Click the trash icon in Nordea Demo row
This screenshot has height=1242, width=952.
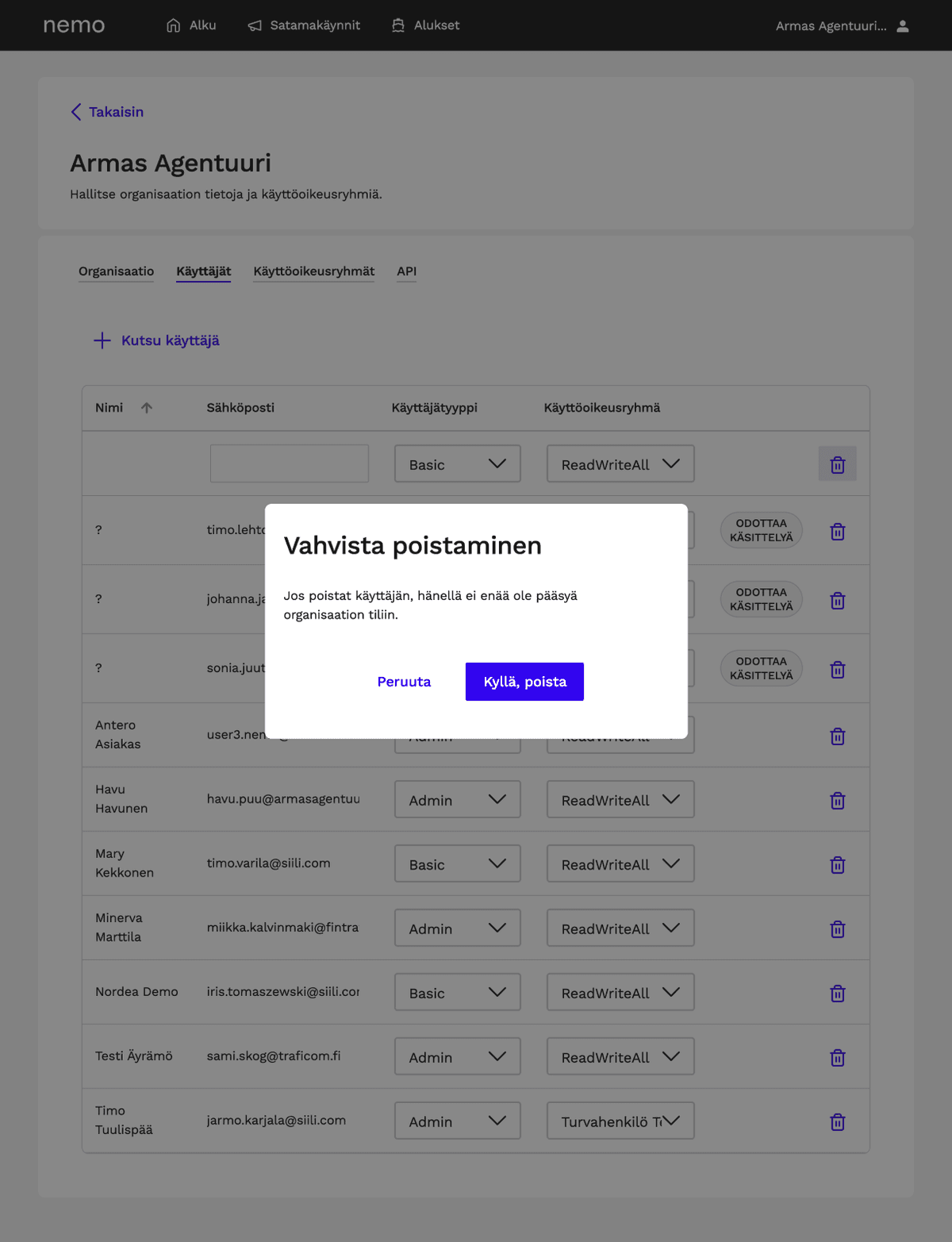coord(837,994)
